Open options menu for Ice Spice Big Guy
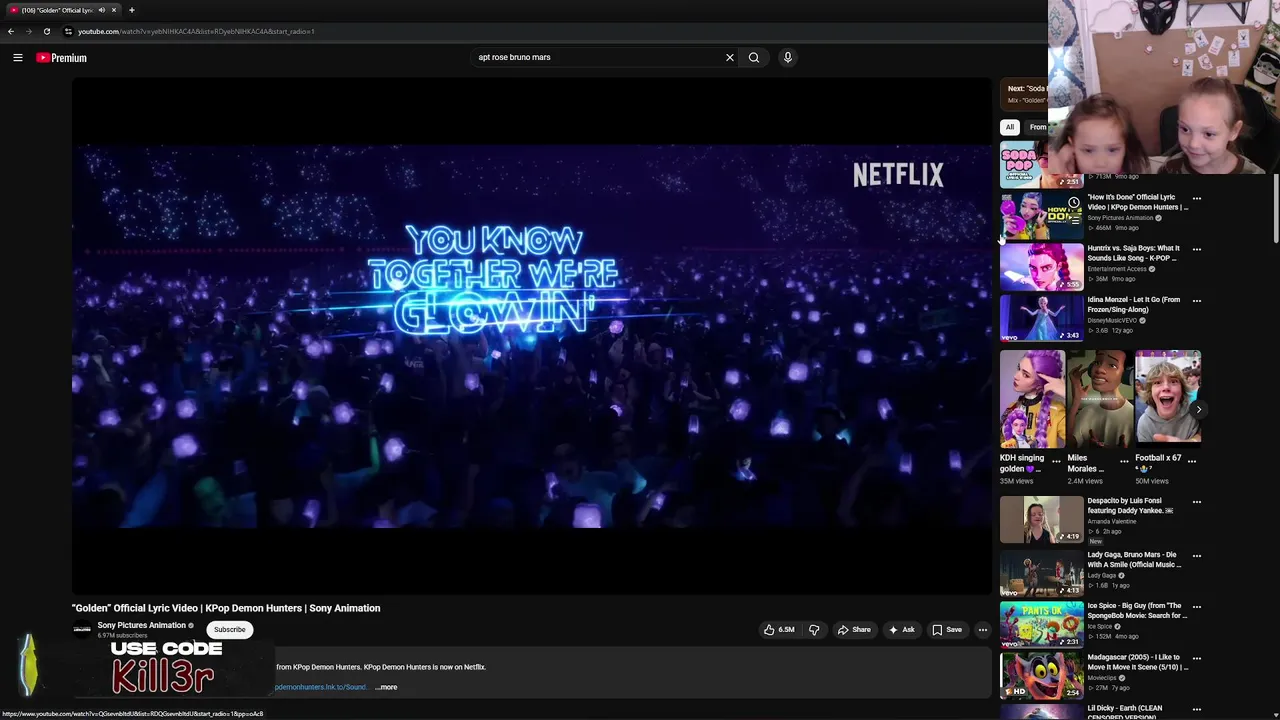The image size is (1280, 720). 1197,607
